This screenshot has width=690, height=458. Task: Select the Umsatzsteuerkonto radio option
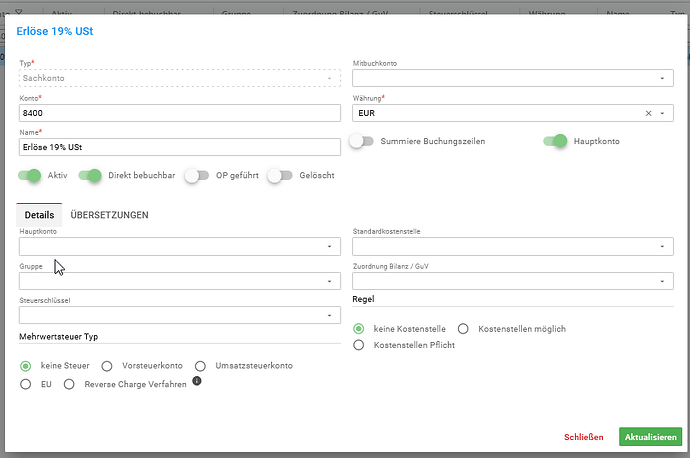click(x=200, y=366)
